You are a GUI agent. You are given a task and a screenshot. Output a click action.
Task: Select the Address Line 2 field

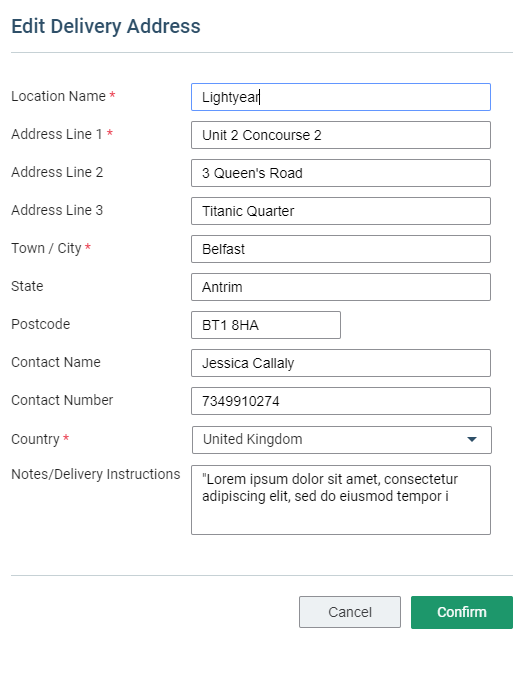[341, 173]
